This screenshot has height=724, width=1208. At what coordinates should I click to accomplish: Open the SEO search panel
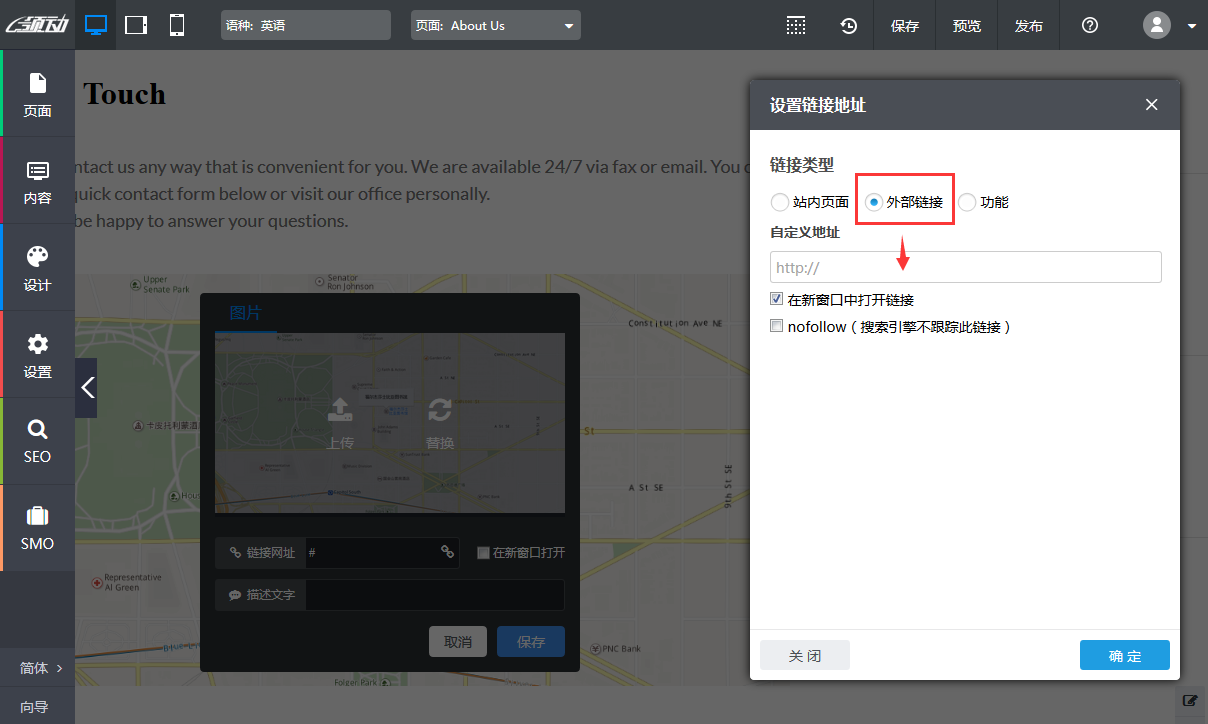click(x=37, y=441)
